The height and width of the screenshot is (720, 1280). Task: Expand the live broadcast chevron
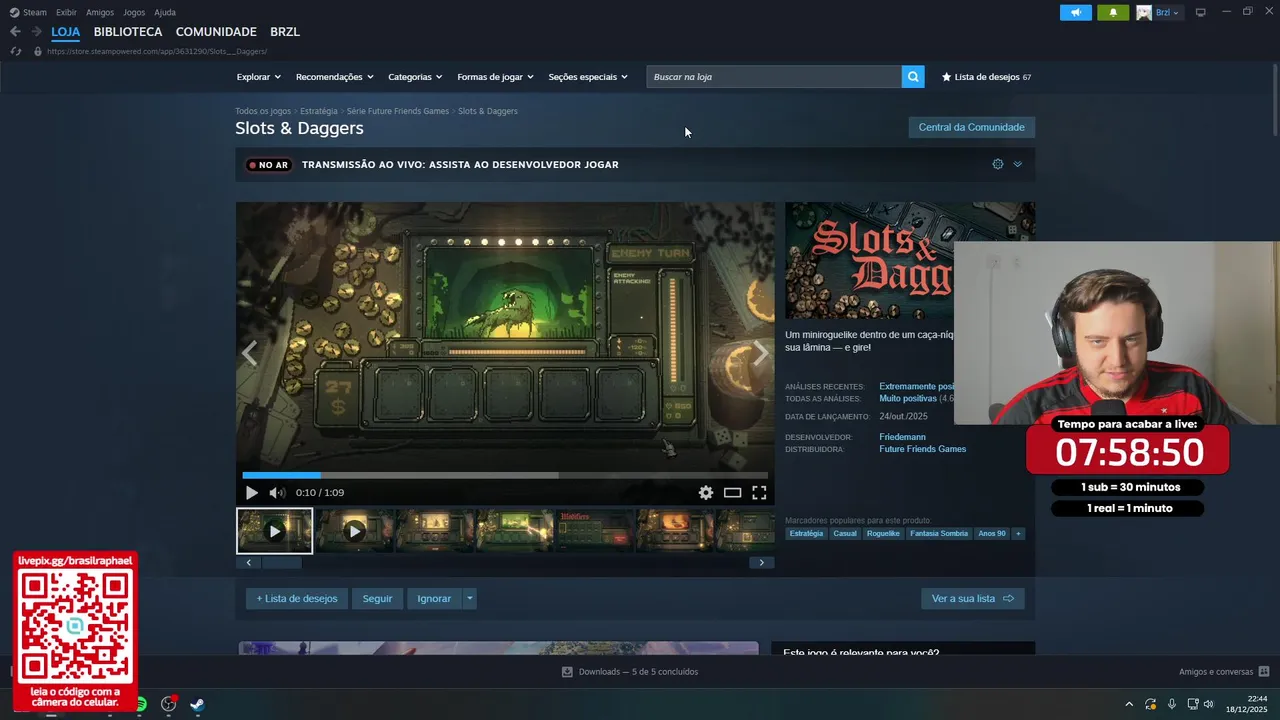(1017, 164)
